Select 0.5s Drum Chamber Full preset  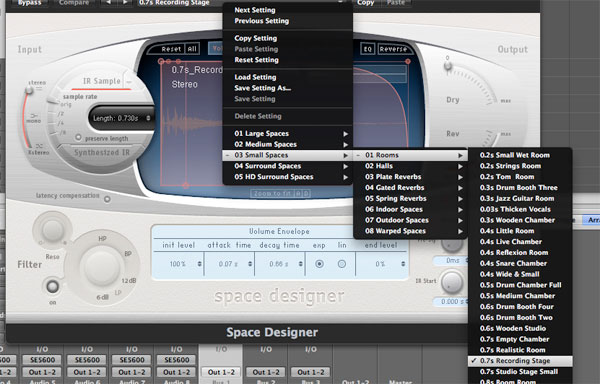(520, 285)
